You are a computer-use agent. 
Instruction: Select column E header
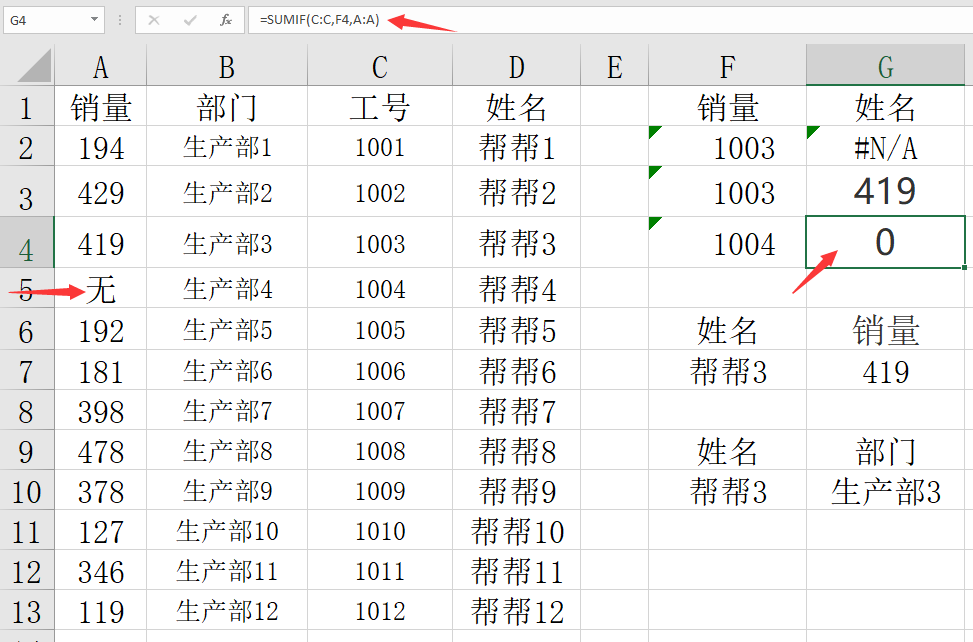click(614, 66)
